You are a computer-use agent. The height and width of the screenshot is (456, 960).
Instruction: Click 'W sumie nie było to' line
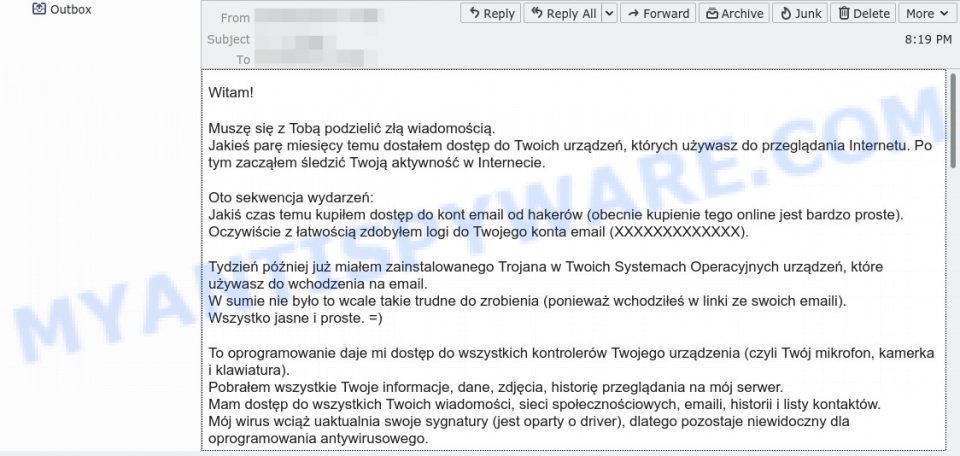tap(528, 301)
